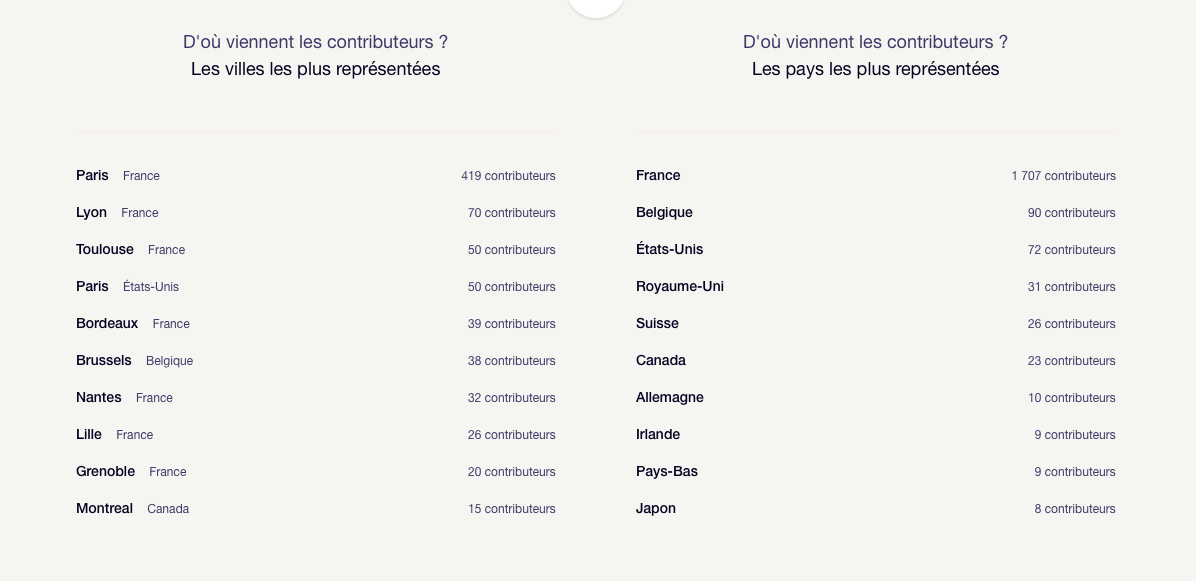Select the Paris France city row
Viewport: 1196px width, 581px height.
click(x=315, y=176)
